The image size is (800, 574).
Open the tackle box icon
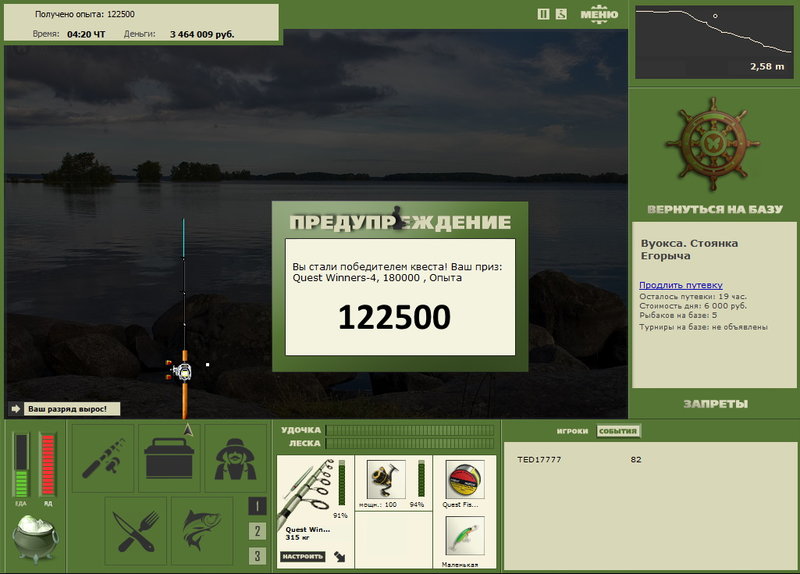169,458
